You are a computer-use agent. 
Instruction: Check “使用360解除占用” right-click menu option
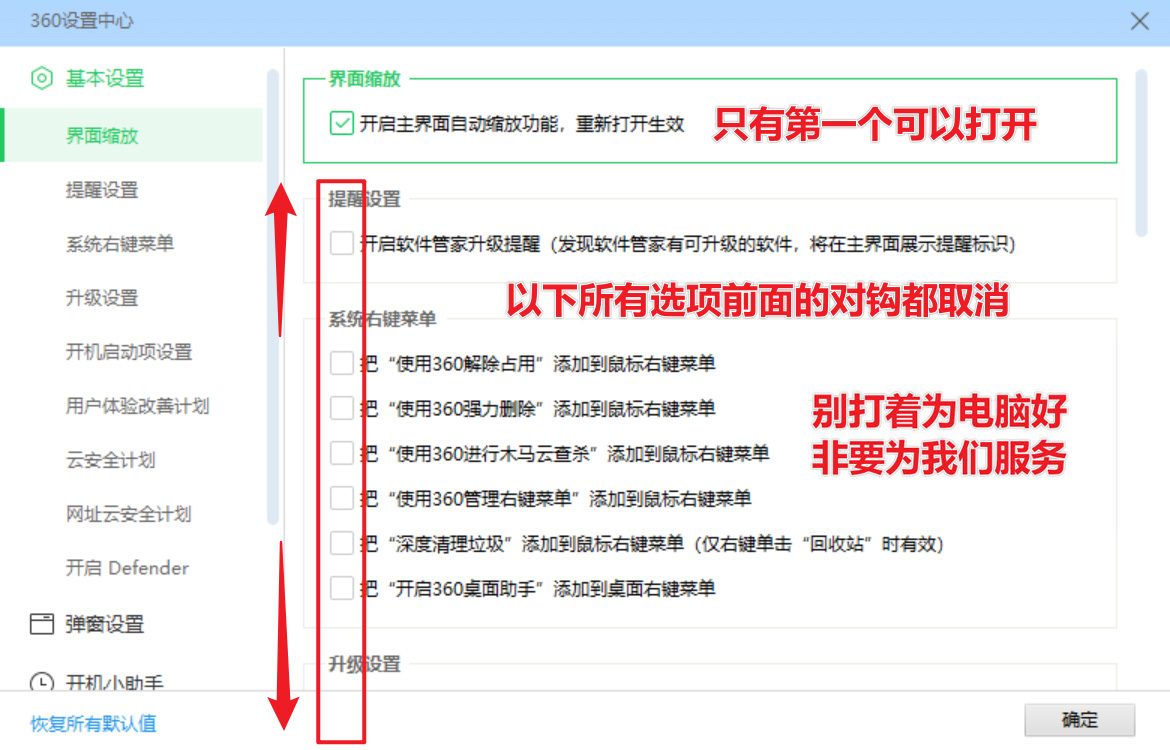pyautogui.click(x=342, y=363)
